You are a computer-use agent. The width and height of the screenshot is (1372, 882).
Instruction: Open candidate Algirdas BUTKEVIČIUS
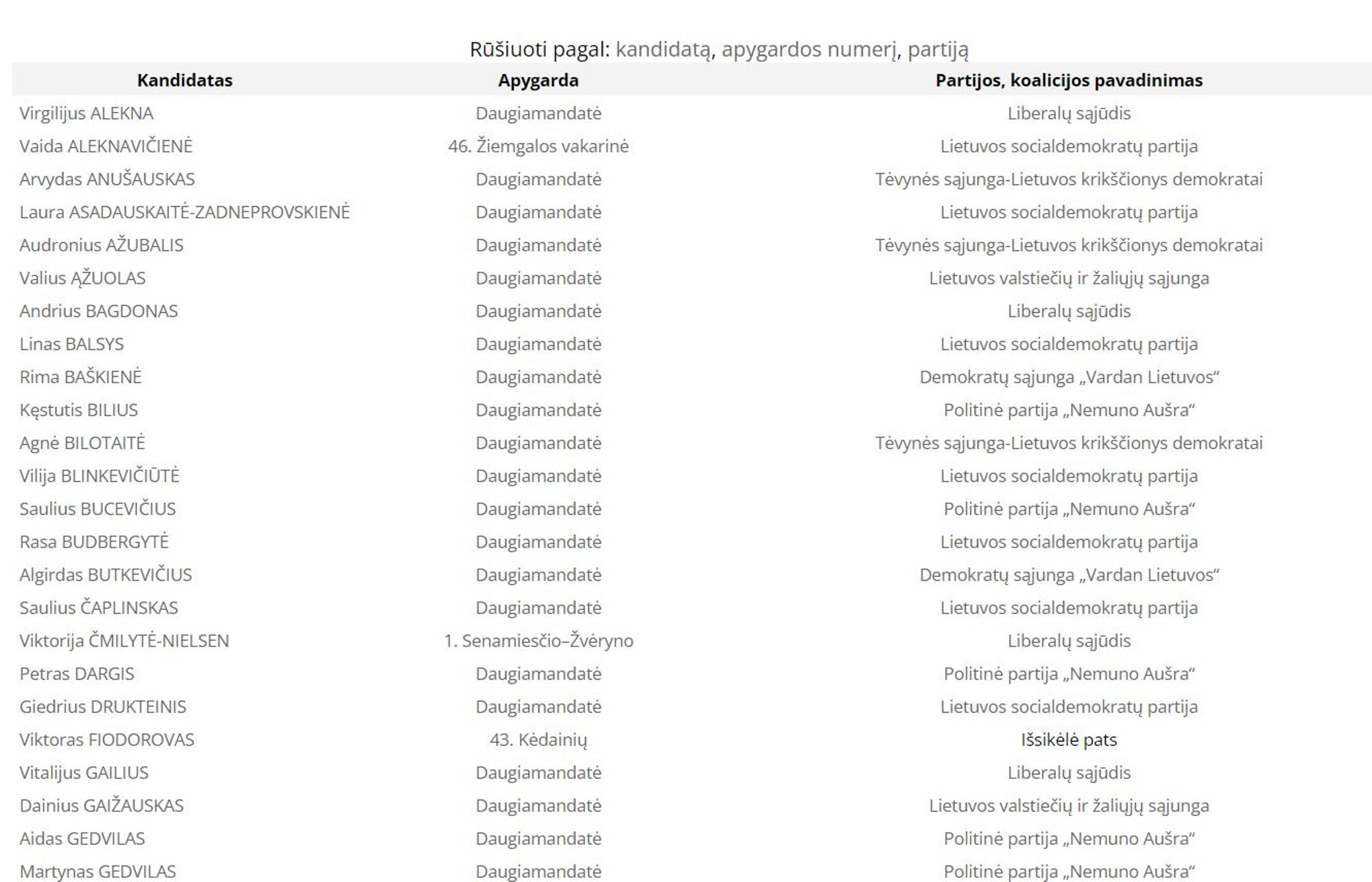coord(106,575)
